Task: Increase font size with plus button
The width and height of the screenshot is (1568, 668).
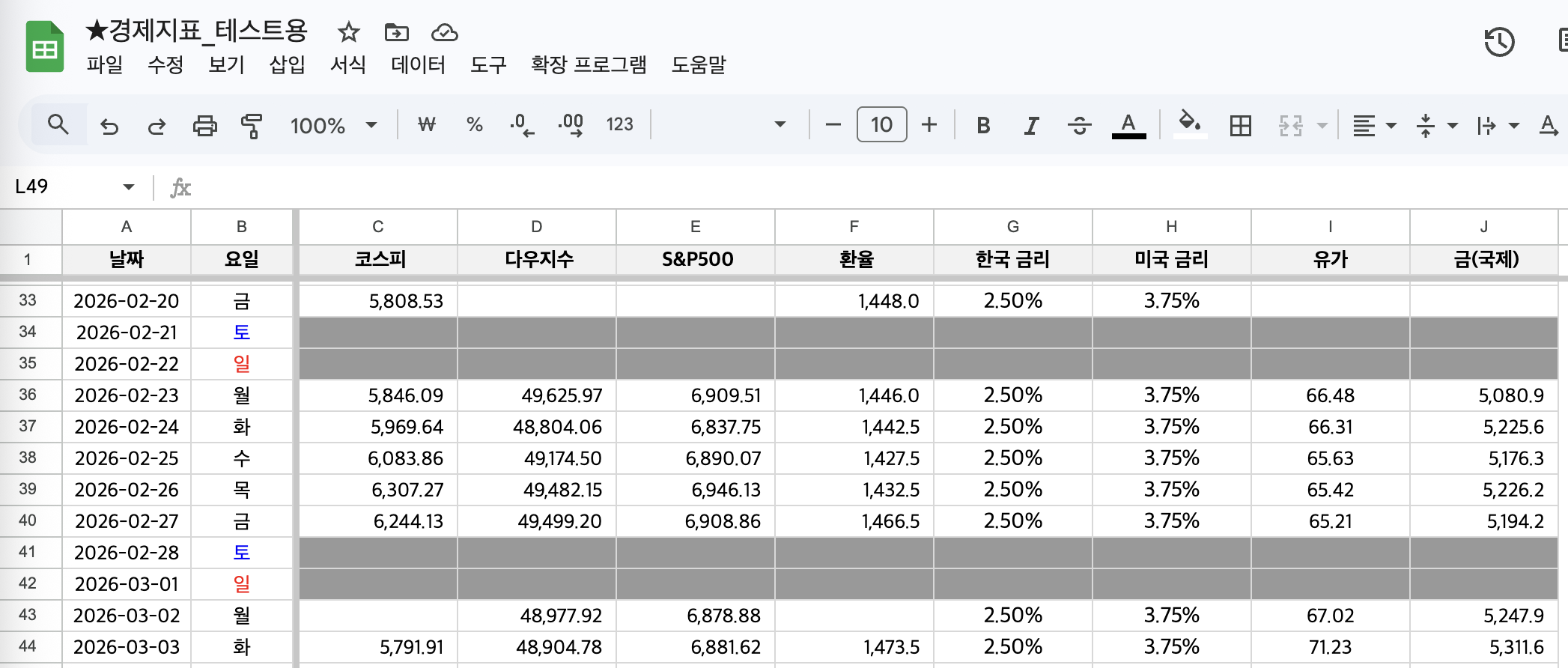Action: tap(929, 124)
